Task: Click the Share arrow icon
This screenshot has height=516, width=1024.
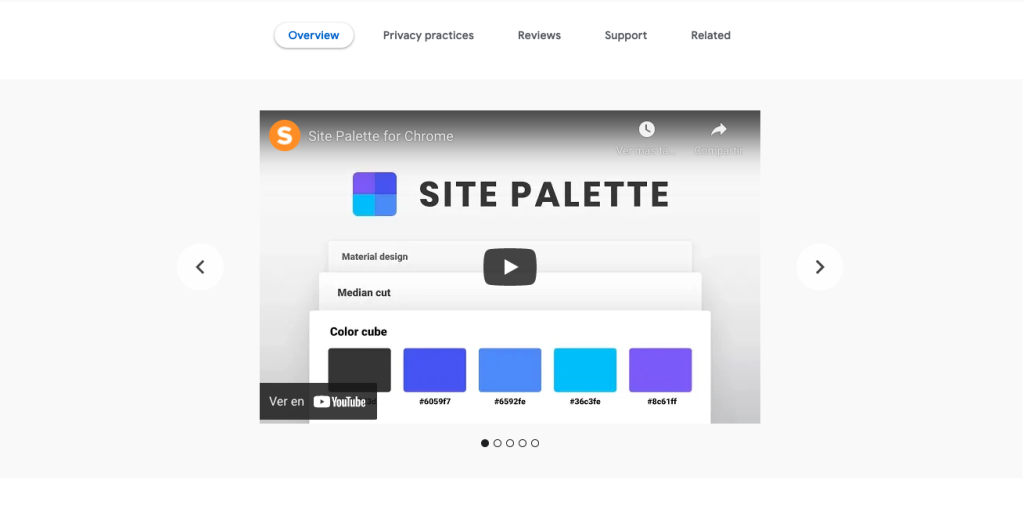Action: [718, 129]
